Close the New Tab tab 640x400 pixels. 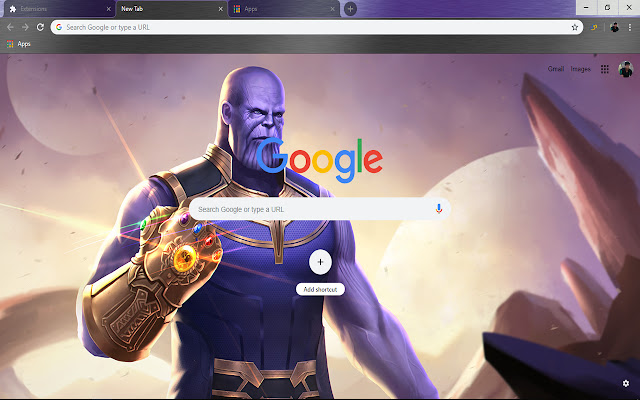221,9
